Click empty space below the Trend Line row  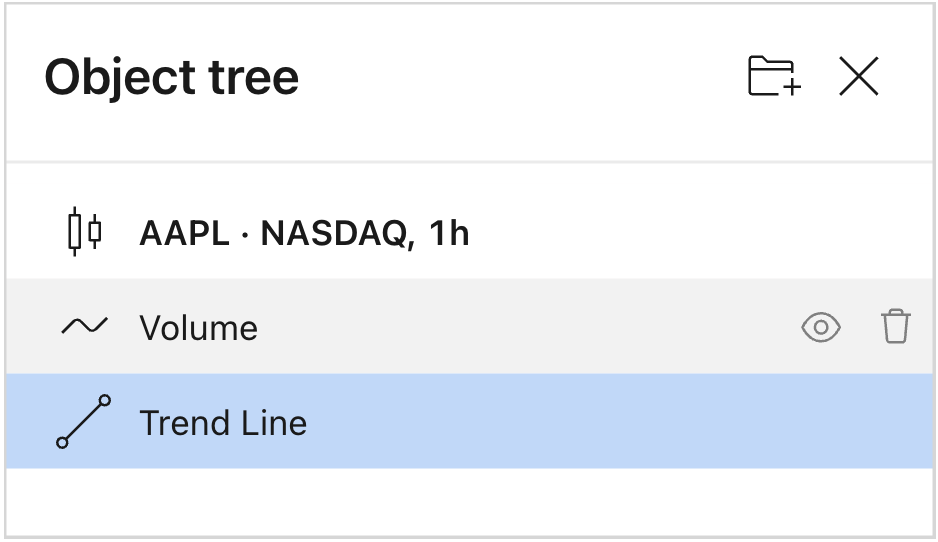point(470,502)
